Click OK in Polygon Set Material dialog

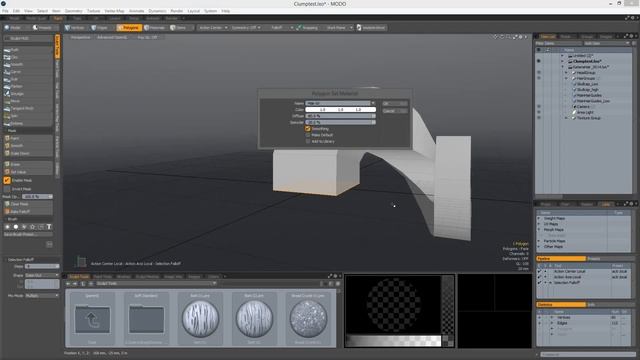coord(395,104)
